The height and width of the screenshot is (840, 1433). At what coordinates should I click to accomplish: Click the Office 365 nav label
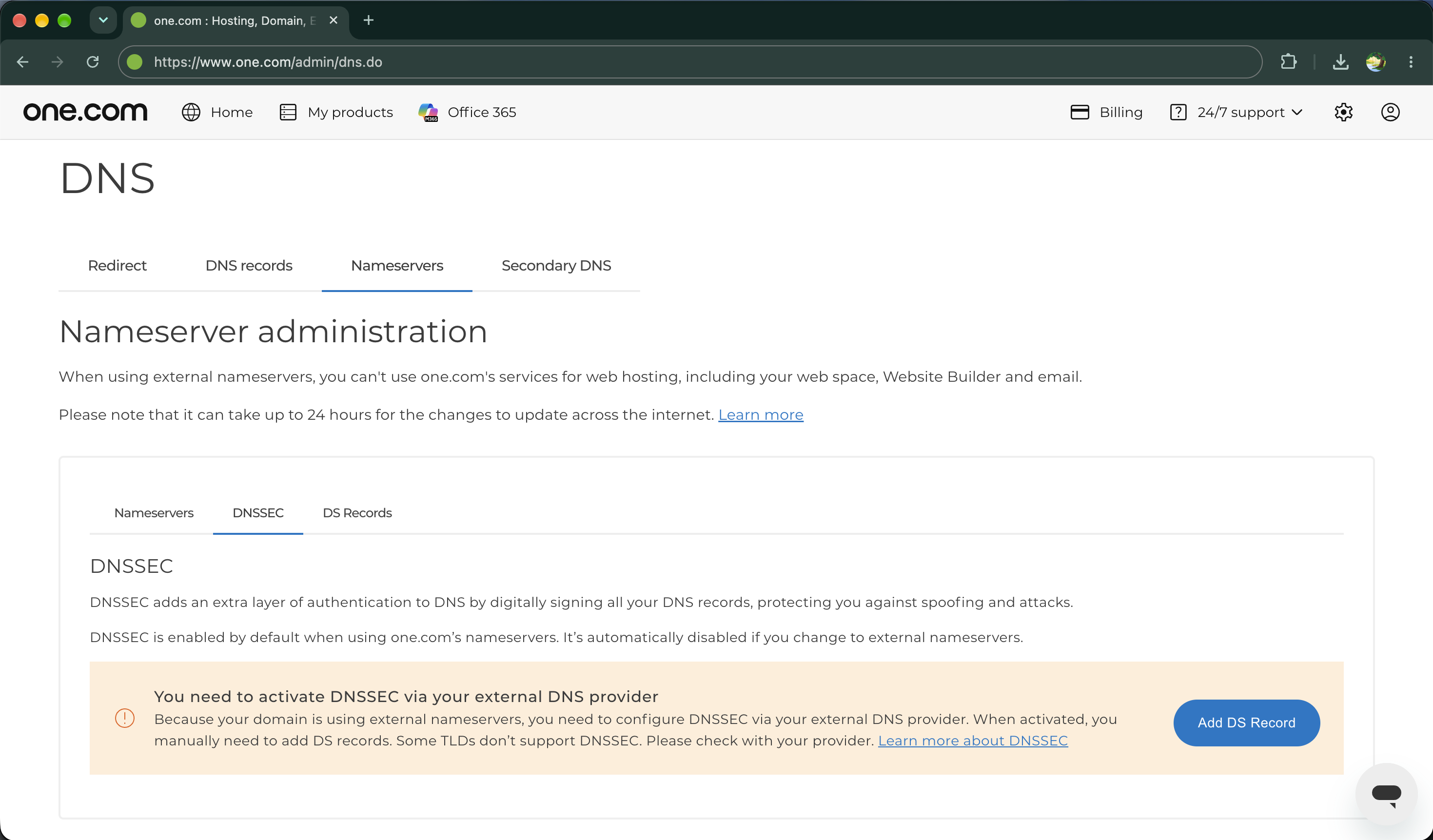point(482,112)
